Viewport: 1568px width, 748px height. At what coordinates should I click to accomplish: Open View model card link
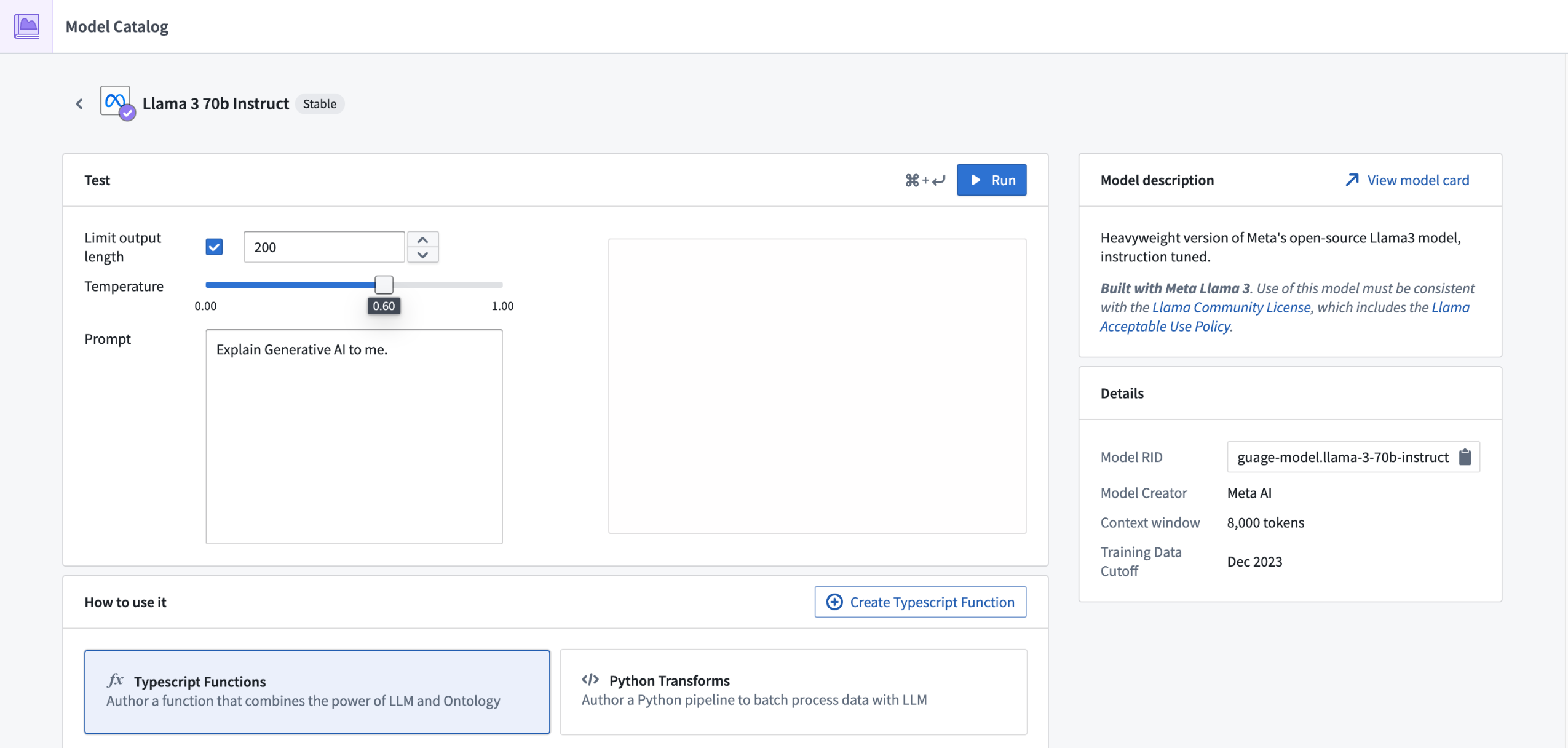coord(1408,180)
